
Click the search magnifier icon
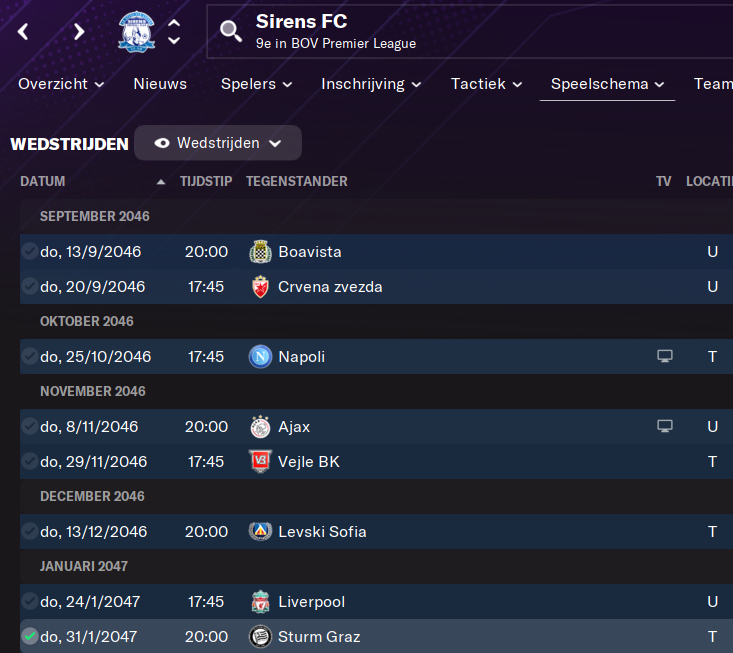pos(231,31)
